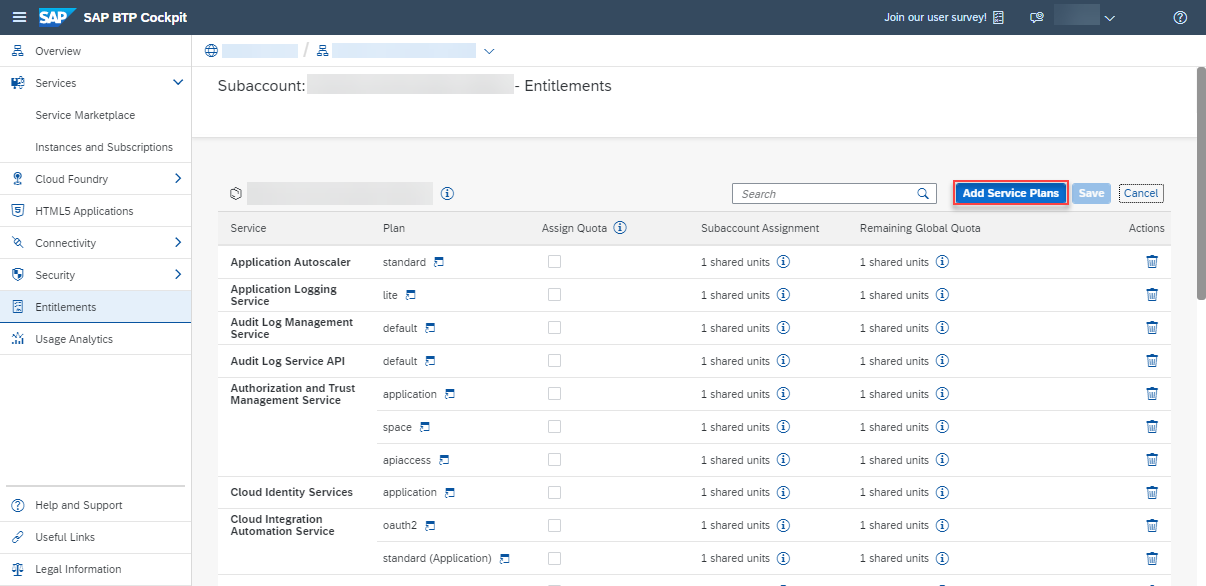
Task: Delete the standard (Application) plan row
Action: (x=1152, y=558)
